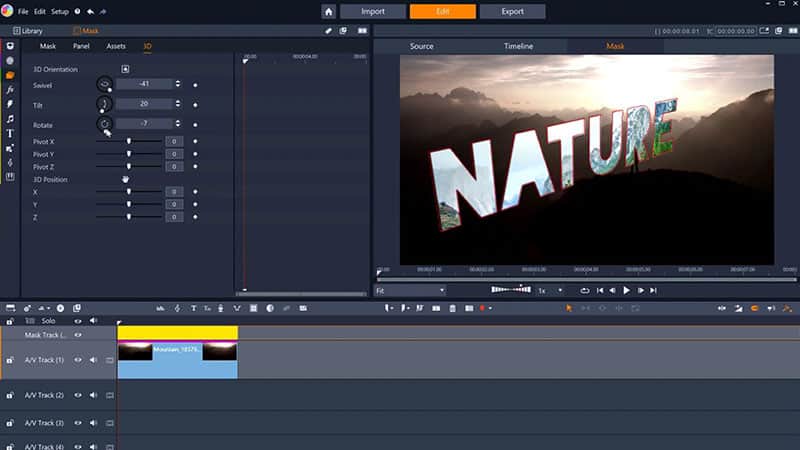
Task: Switch to the Assets tab
Action: [116, 46]
